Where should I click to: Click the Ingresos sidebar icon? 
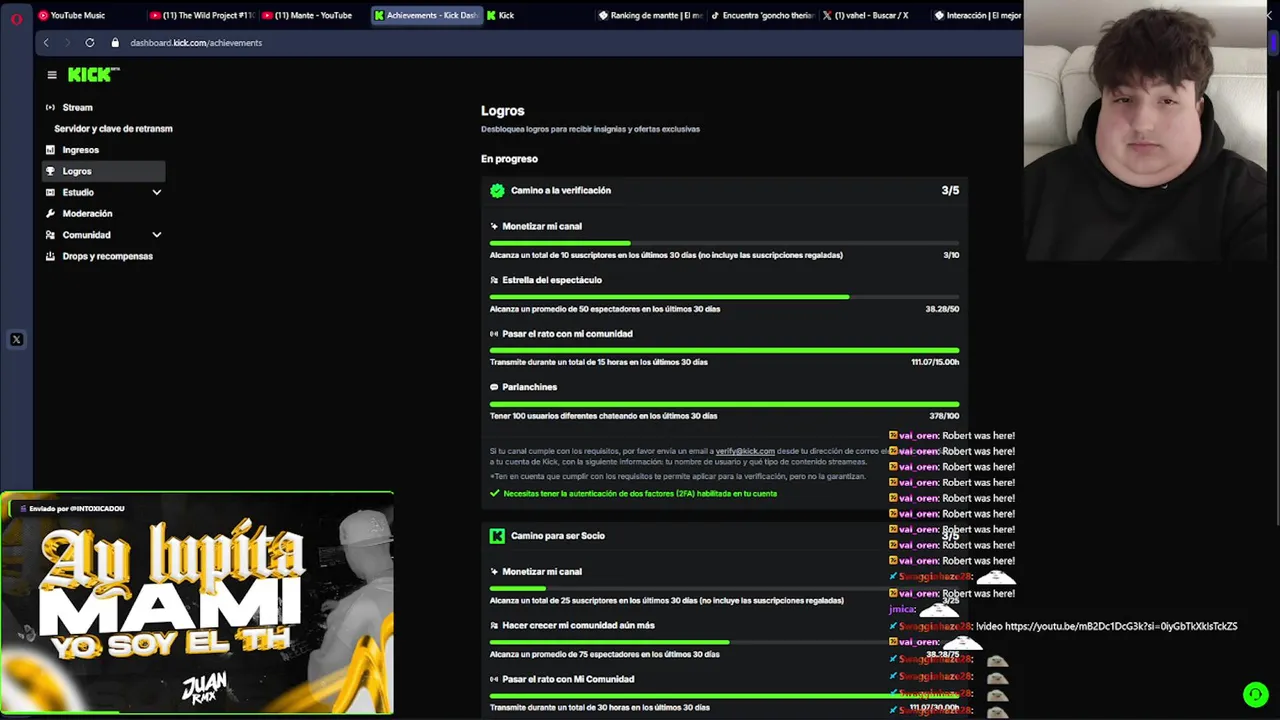pos(50,150)
